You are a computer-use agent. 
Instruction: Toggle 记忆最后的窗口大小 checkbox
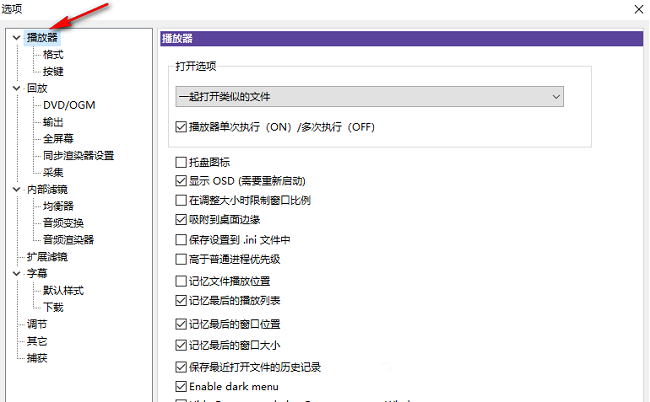(181, 345)
